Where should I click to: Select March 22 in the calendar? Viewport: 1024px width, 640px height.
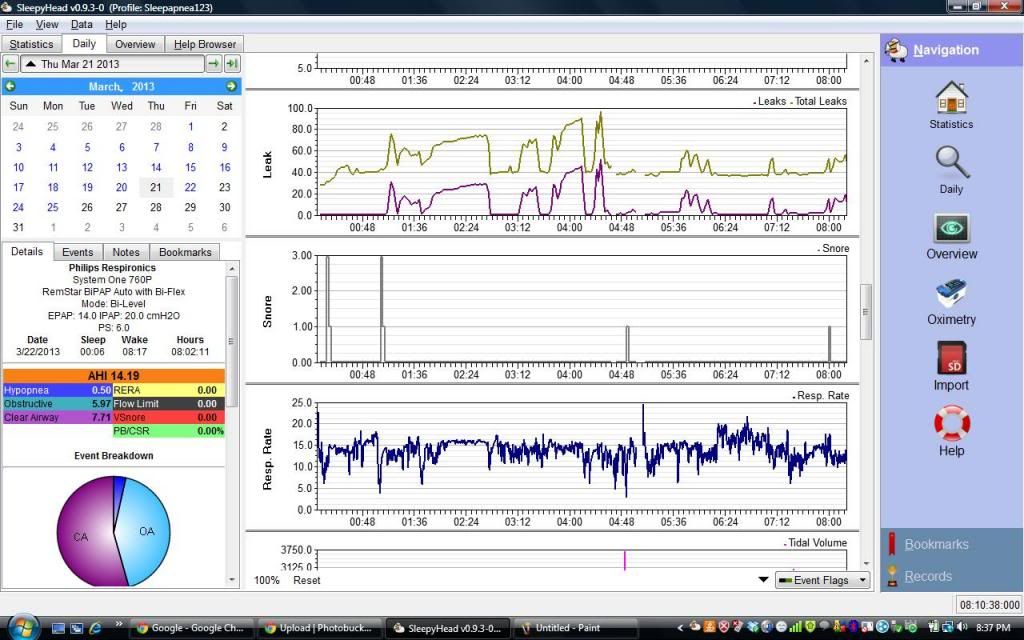click(x=190, y=187)
